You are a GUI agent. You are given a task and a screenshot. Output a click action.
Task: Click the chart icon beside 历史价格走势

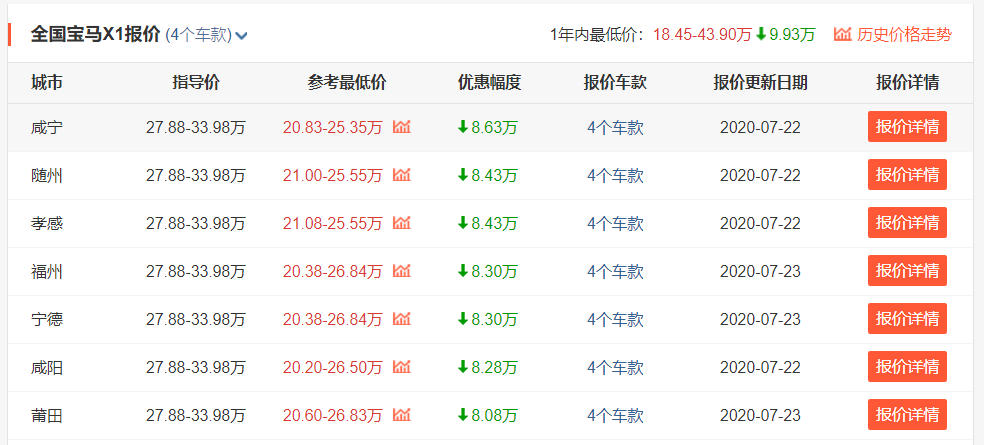[x=842, y=35]
